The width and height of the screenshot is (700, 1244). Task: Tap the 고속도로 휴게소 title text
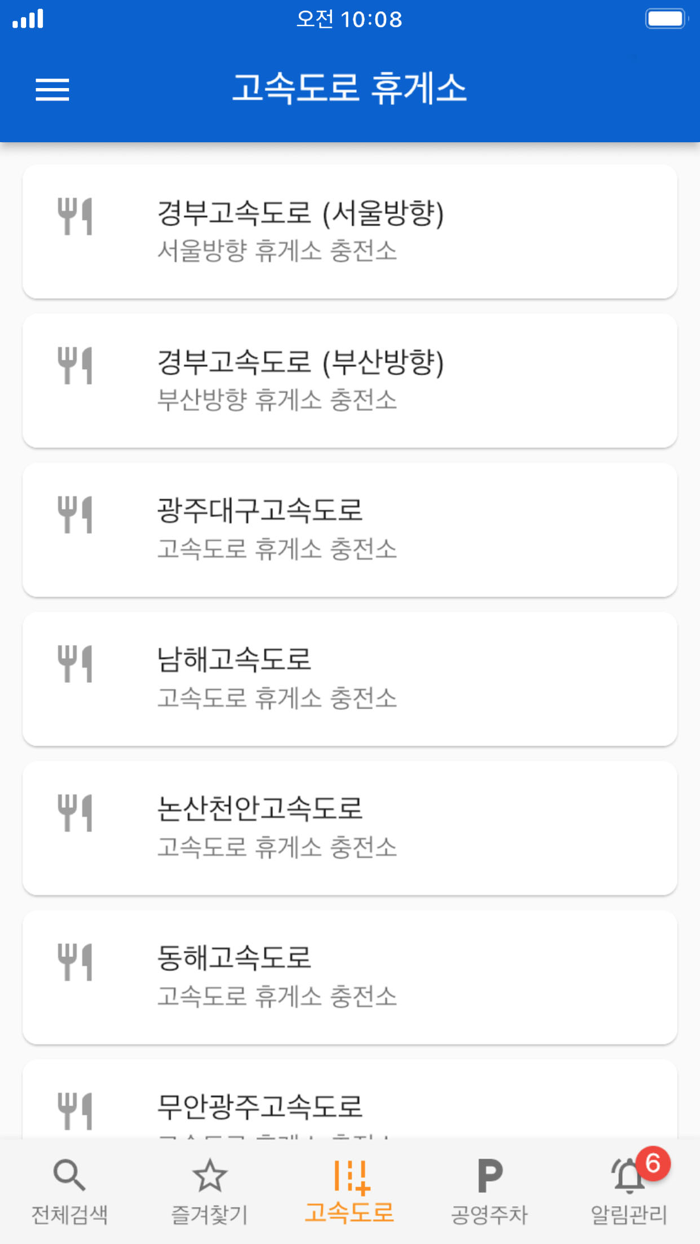point(350,90)
